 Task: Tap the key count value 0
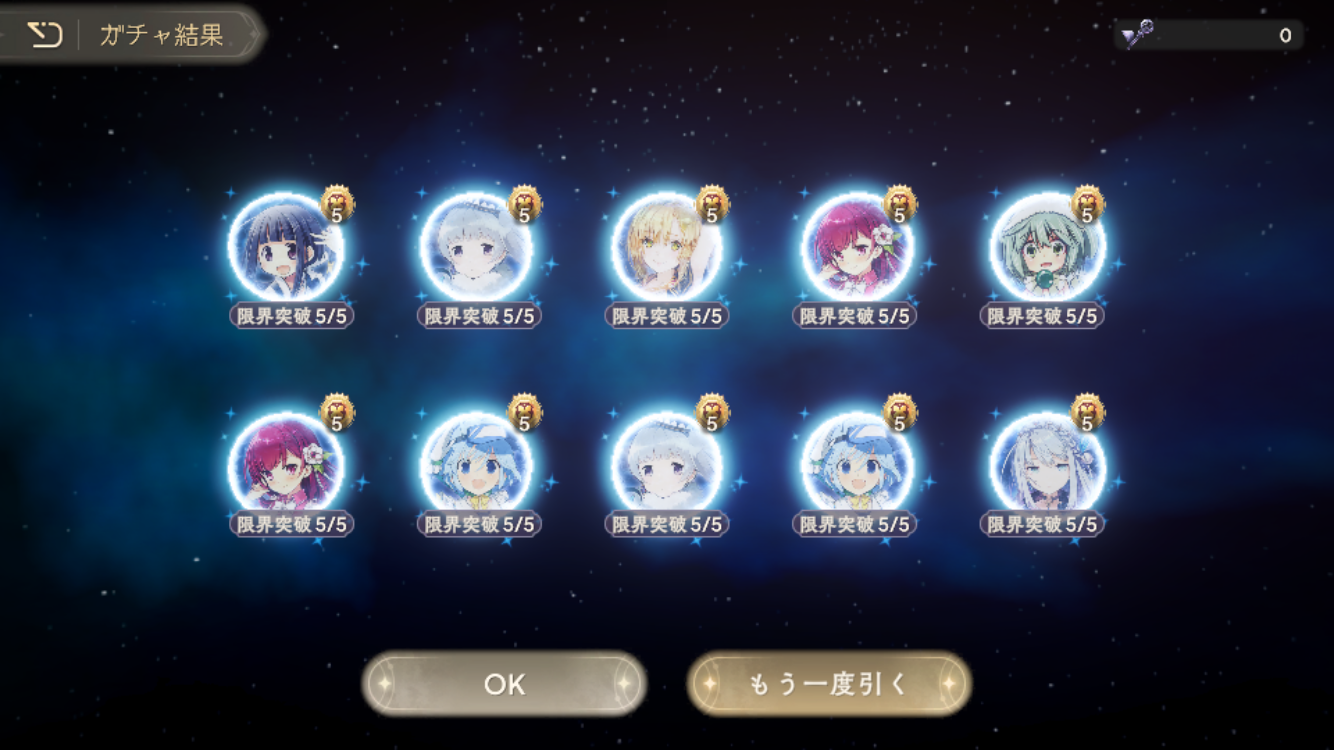coord(1285,36)
